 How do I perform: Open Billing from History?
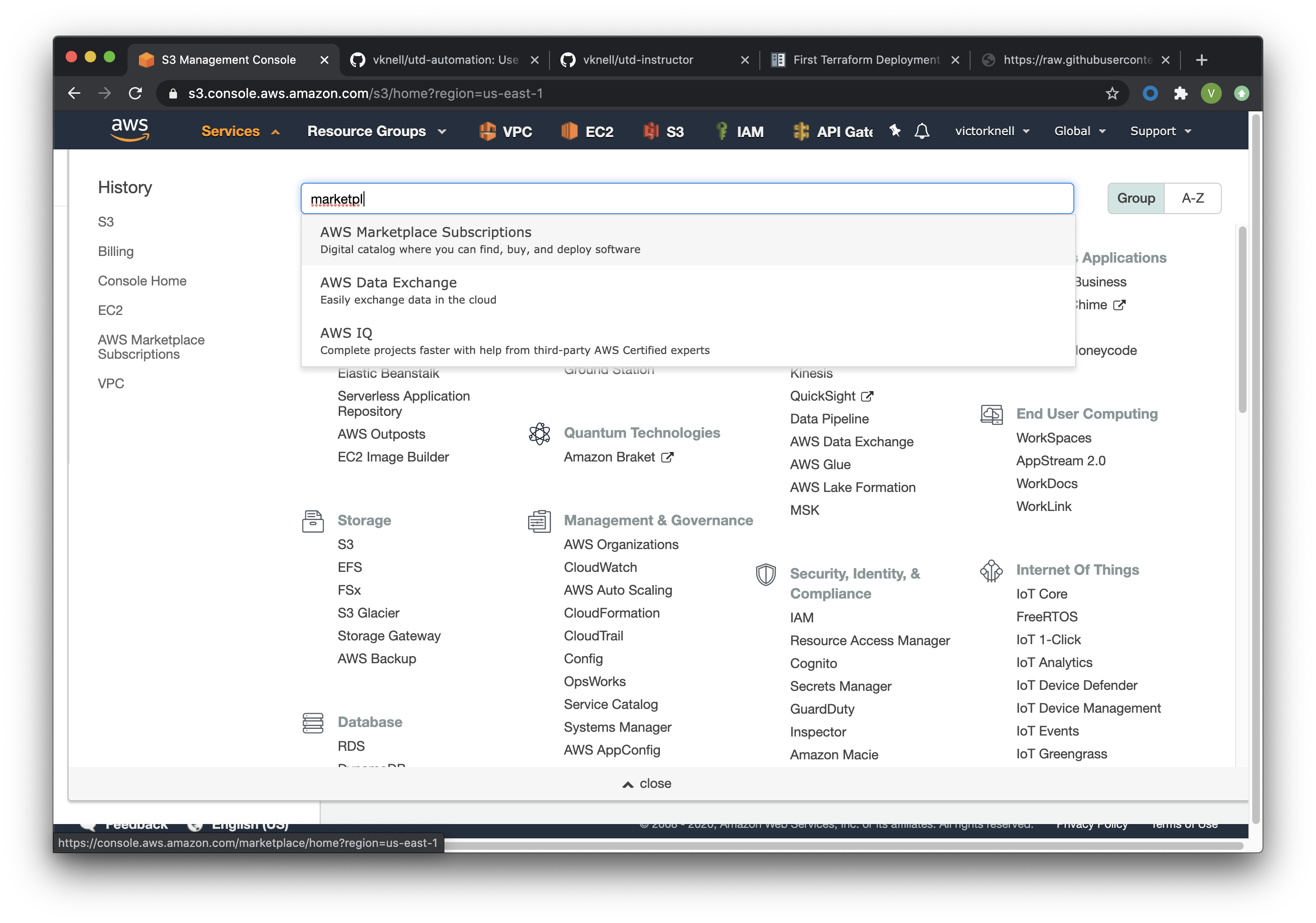[116, 252]
